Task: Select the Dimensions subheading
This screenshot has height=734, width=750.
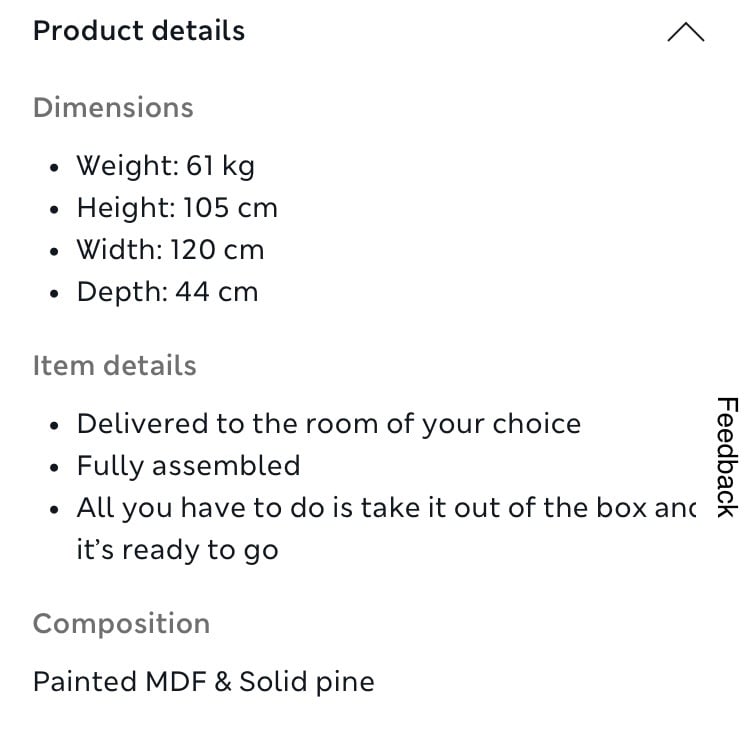Action: tap(113, 107)
